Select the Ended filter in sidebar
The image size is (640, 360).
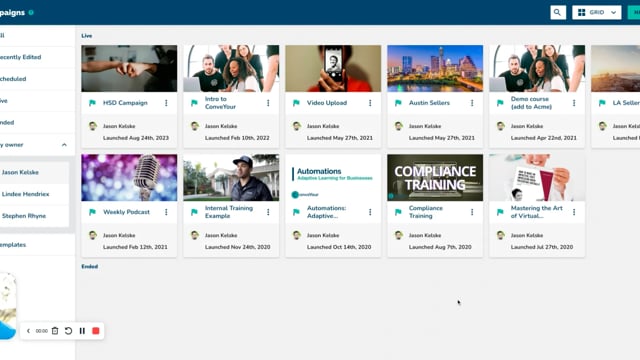(37, 122)
